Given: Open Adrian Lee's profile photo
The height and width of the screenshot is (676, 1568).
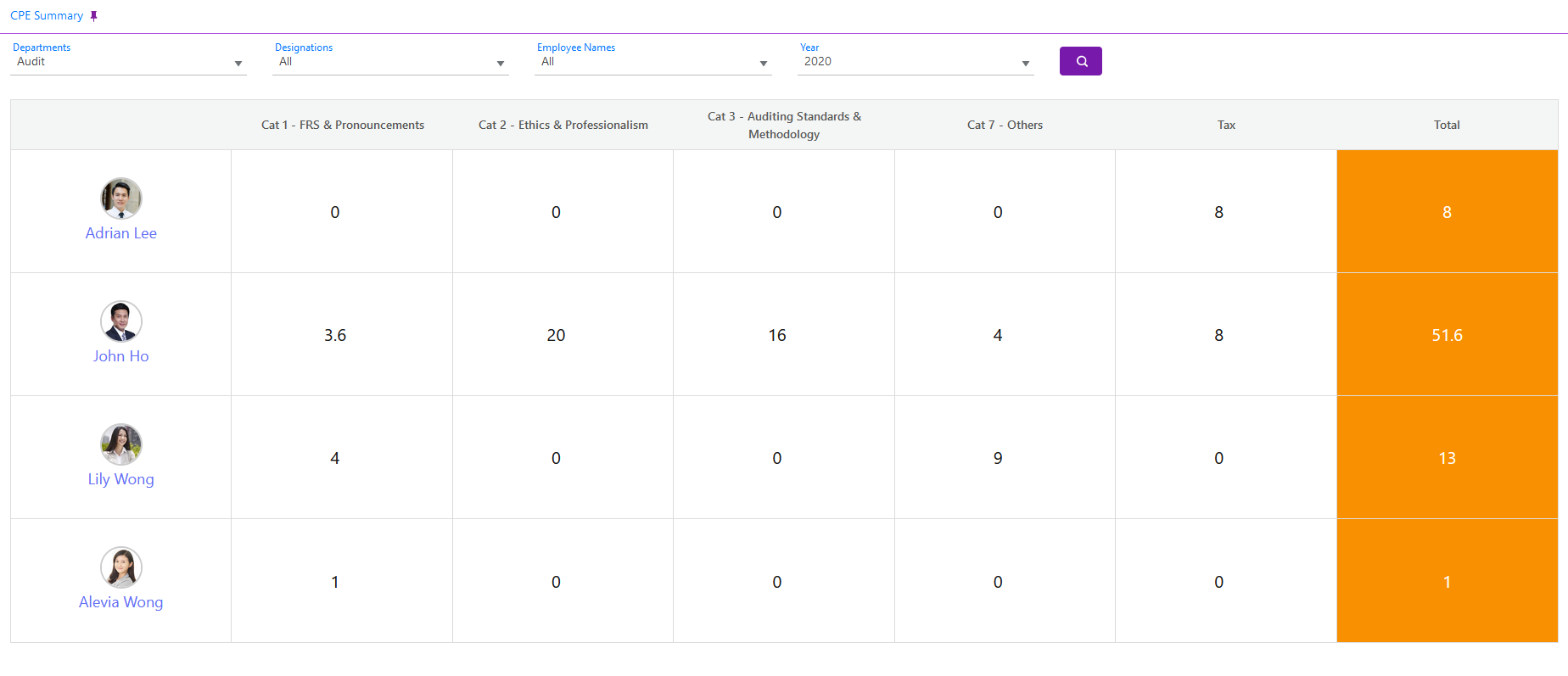Looking at the screenshot, I should point(121,198).
